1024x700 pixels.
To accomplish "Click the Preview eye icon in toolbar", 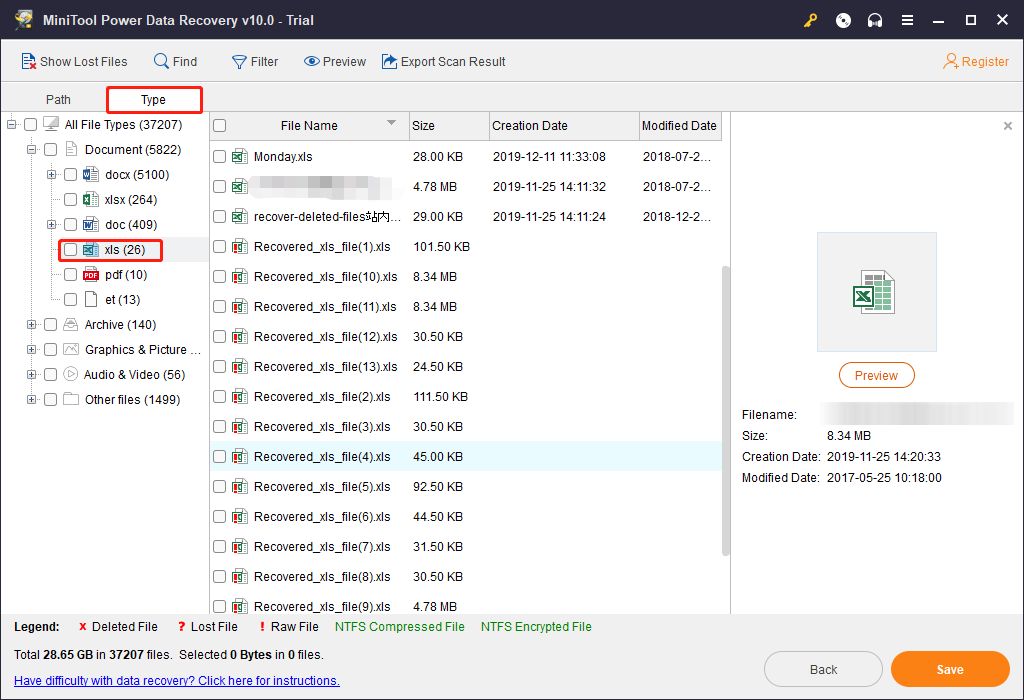I will (312, 61).
